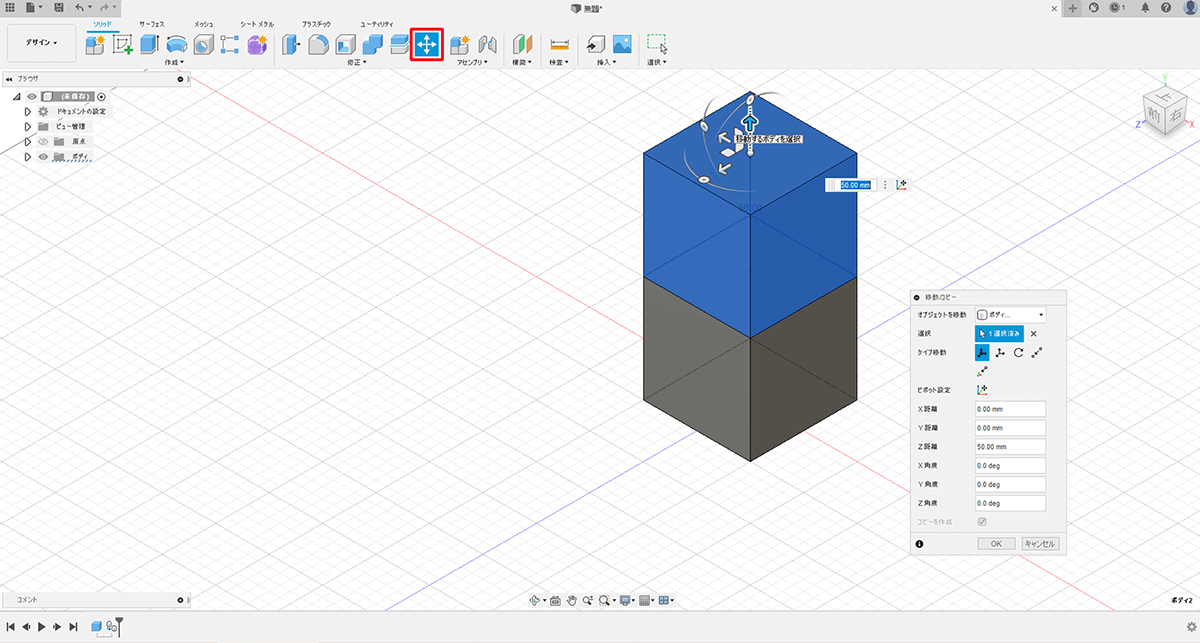Toggle the コピーを作成 checkbox
1200x643 pixels.
pos(982,522)
